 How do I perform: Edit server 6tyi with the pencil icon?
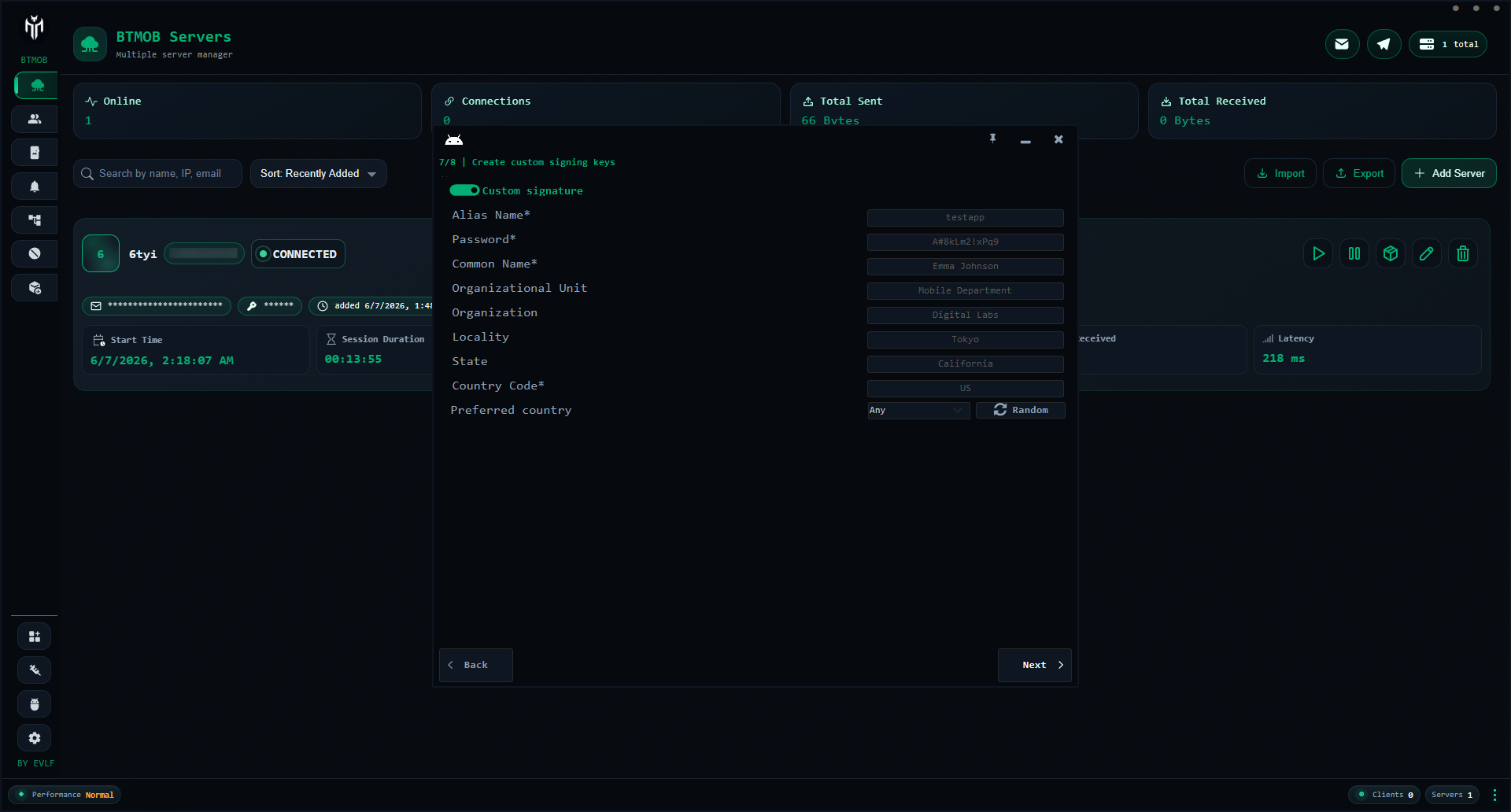point(1427,253)
